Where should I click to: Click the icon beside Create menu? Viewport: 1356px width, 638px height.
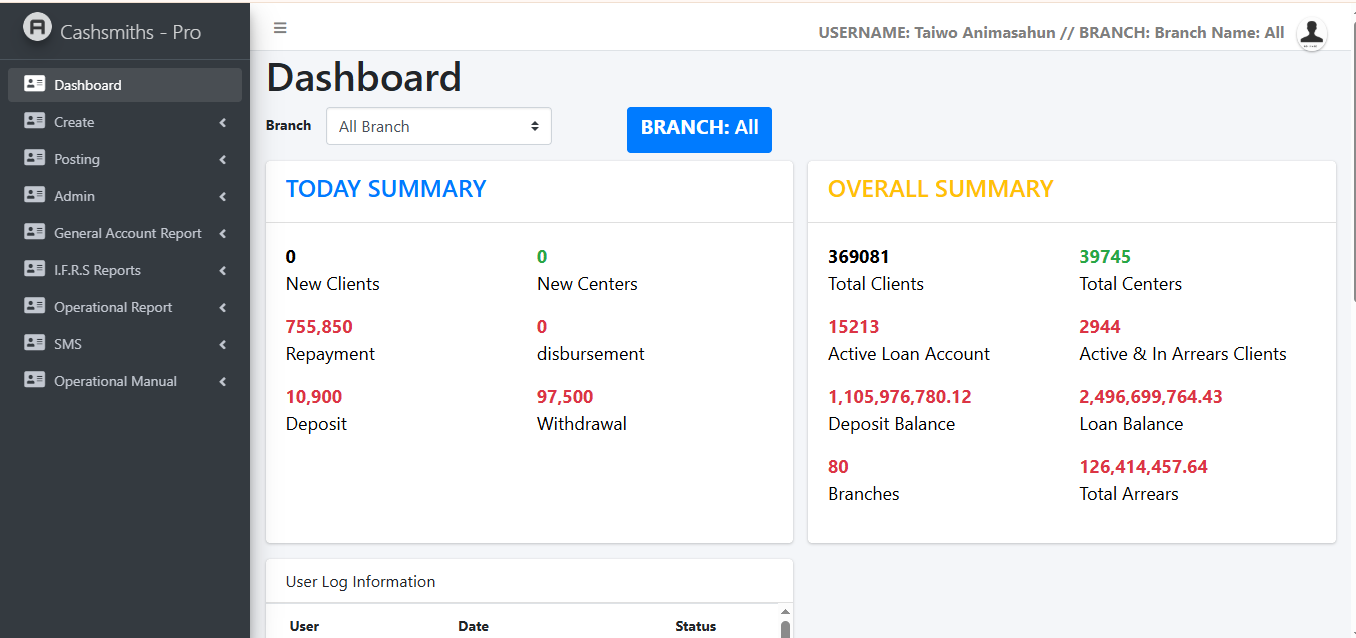35,122
